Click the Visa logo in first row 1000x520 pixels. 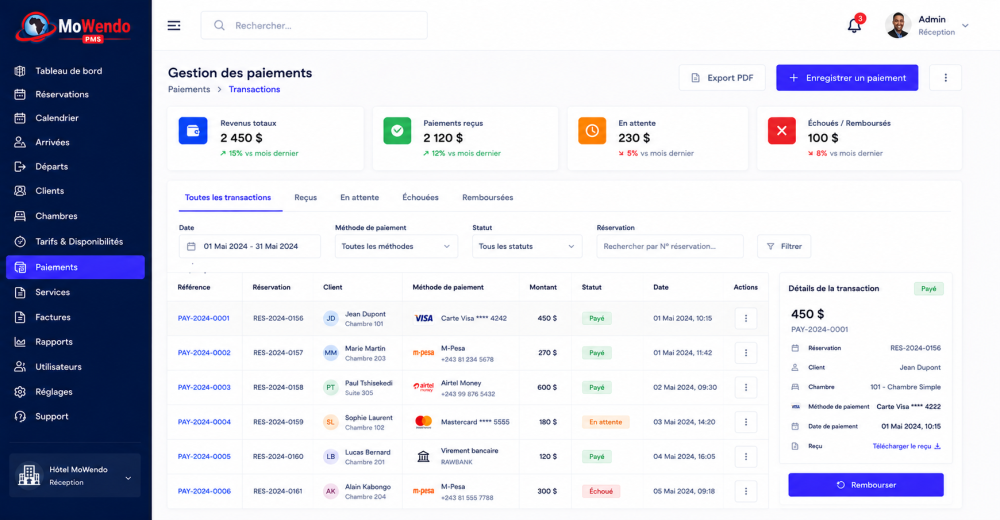click(x=423, y=318)
